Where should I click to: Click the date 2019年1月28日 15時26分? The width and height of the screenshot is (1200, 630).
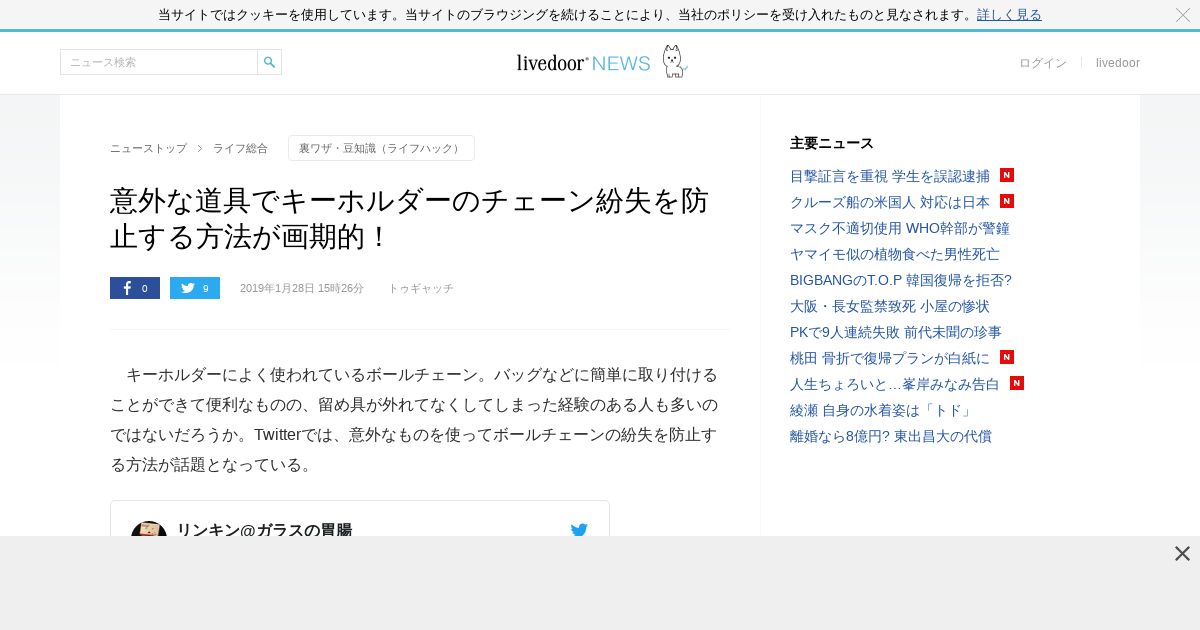302,288
